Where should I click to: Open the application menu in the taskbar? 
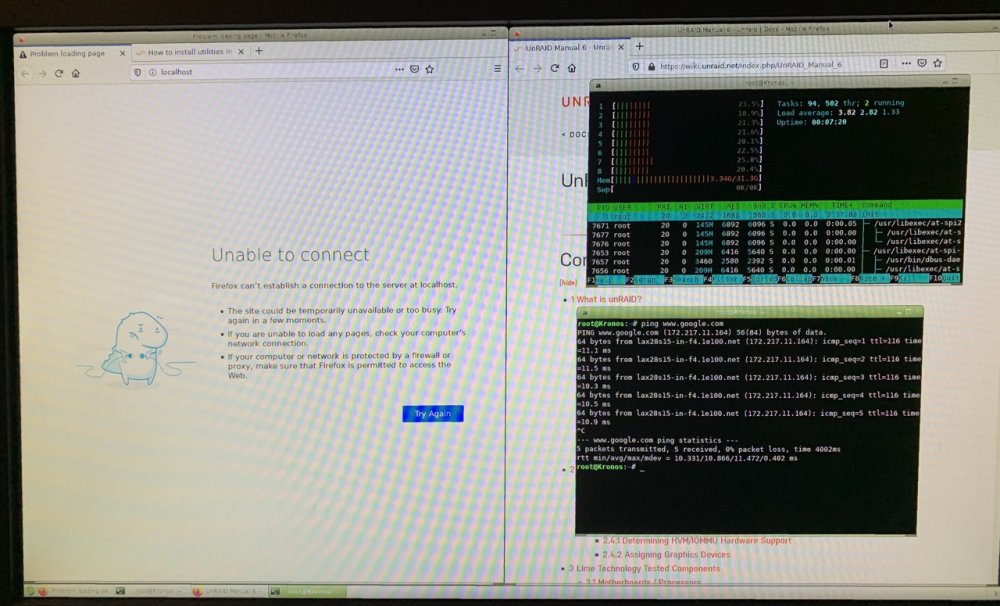(30, 591)
